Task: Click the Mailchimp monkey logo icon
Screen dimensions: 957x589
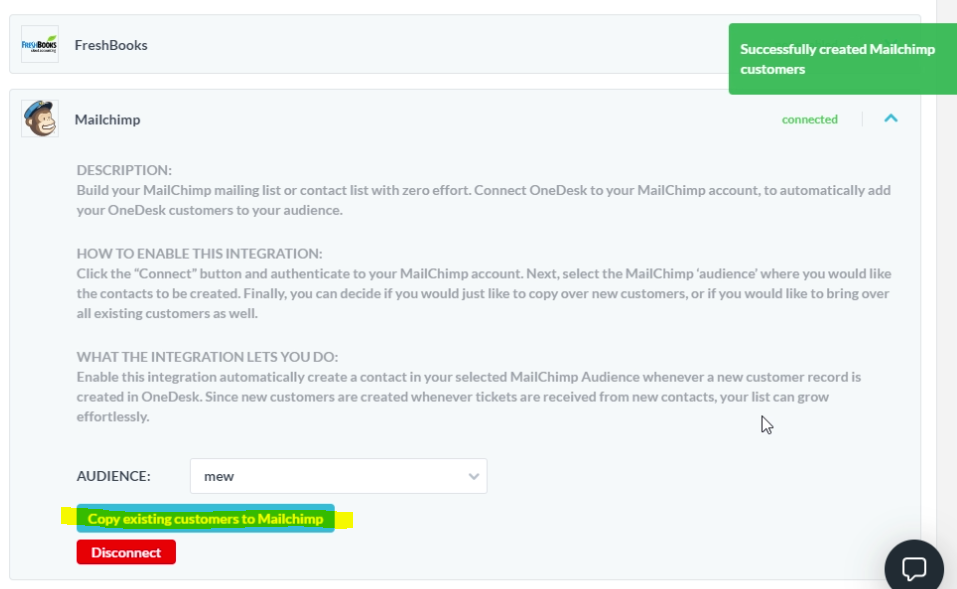Action: click(40, 118)
